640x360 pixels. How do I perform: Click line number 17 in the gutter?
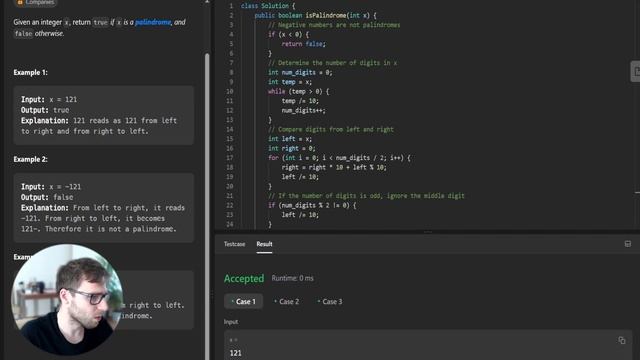pos(229,158)
